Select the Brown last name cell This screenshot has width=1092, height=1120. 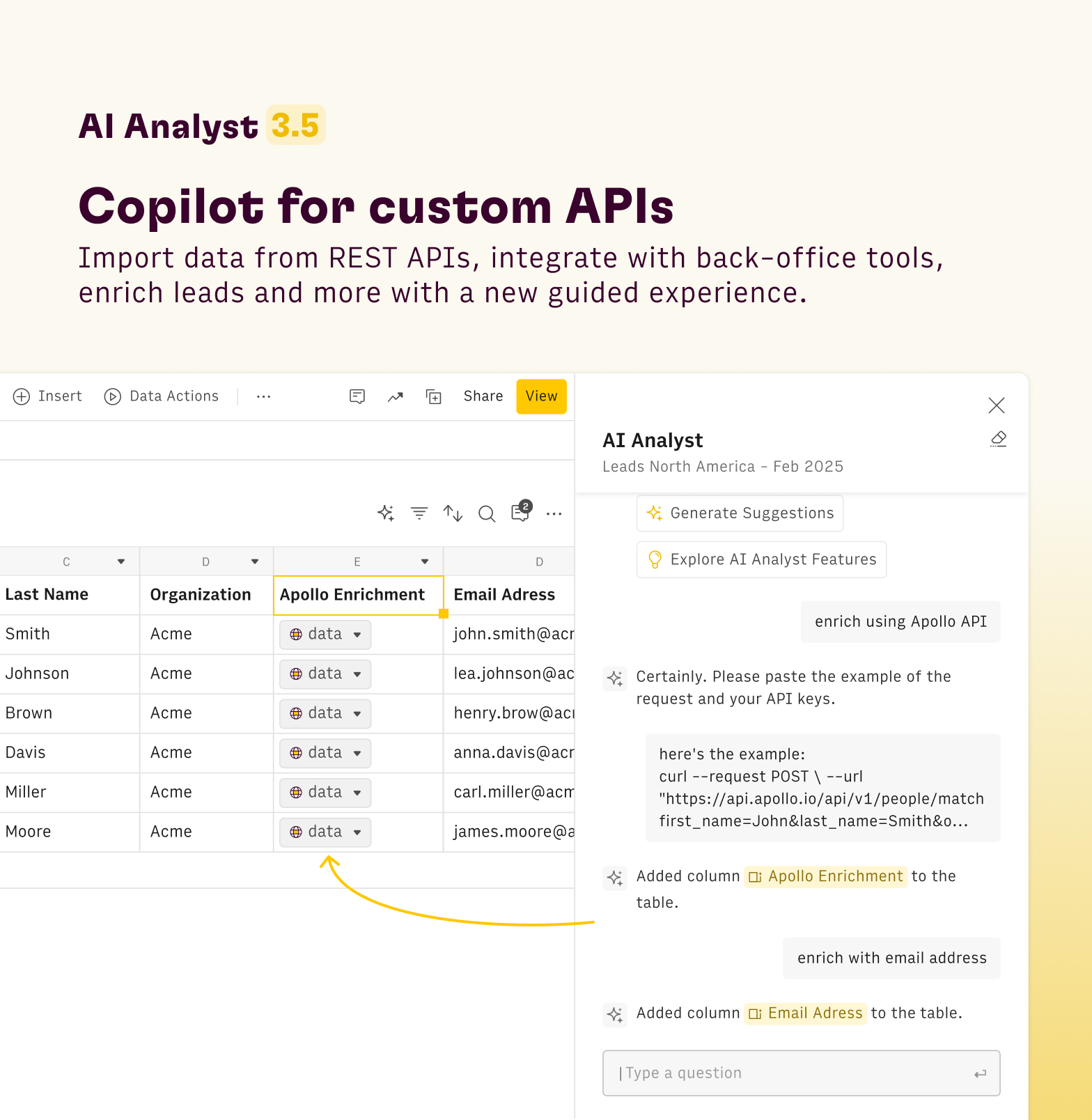click(70, 714)
